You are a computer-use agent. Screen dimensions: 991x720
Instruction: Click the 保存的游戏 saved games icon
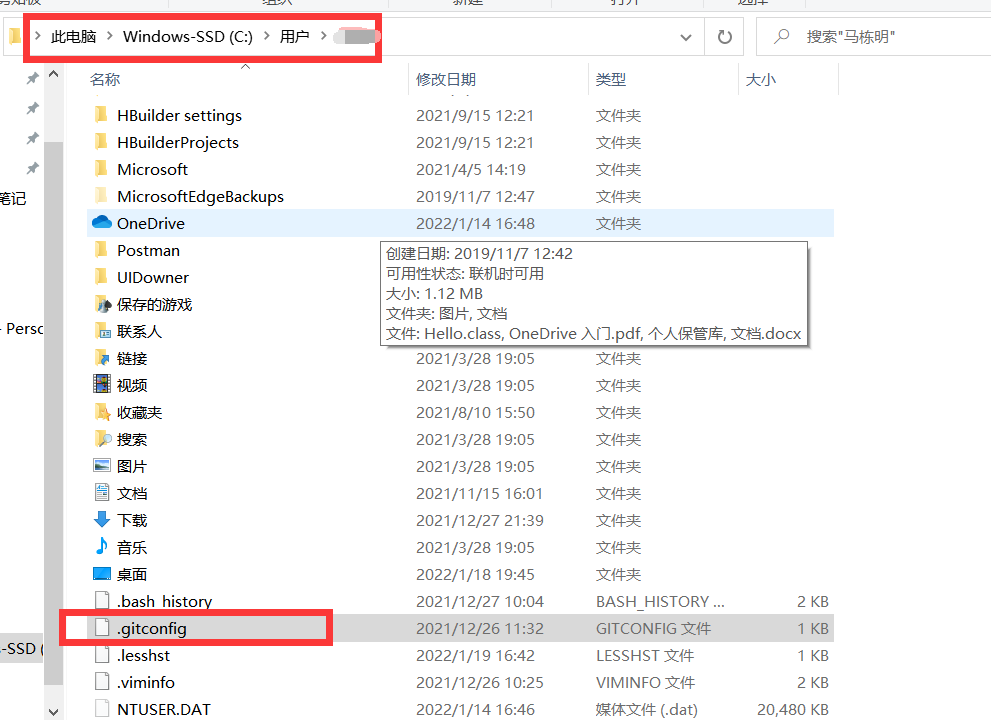point(100,304)
